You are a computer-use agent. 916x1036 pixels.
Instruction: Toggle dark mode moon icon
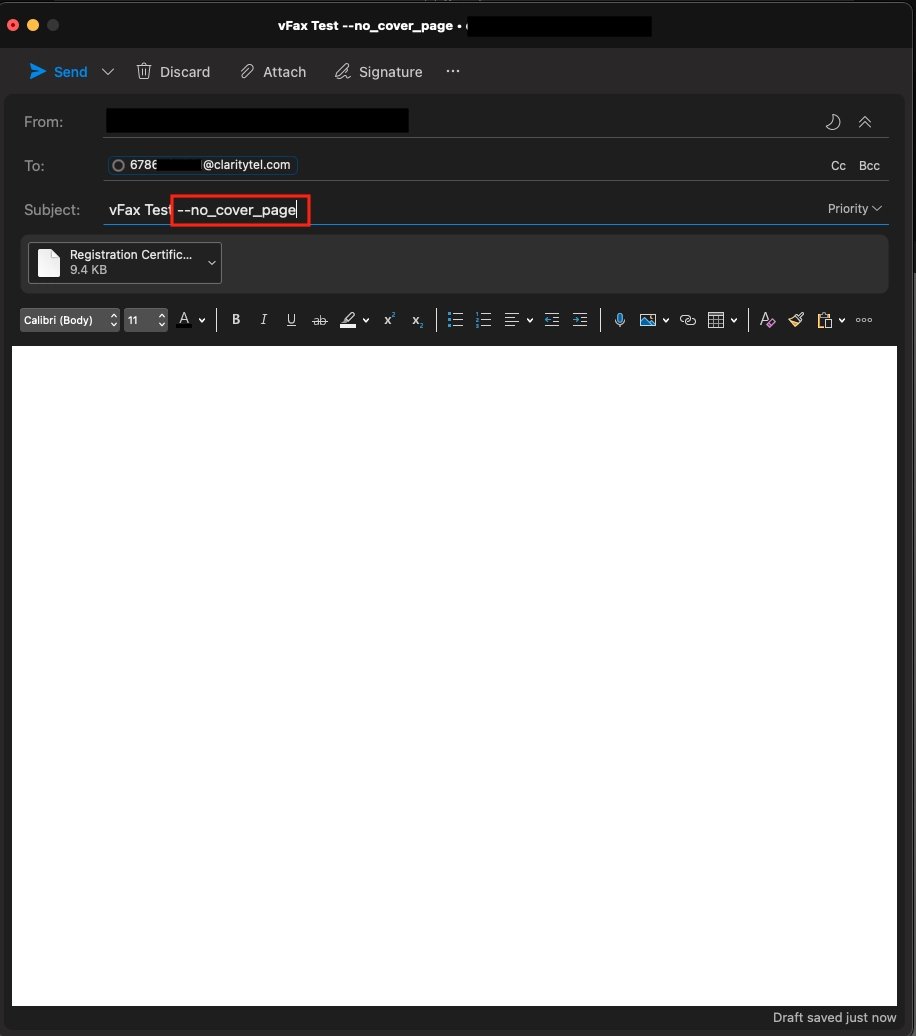point(833,122)
